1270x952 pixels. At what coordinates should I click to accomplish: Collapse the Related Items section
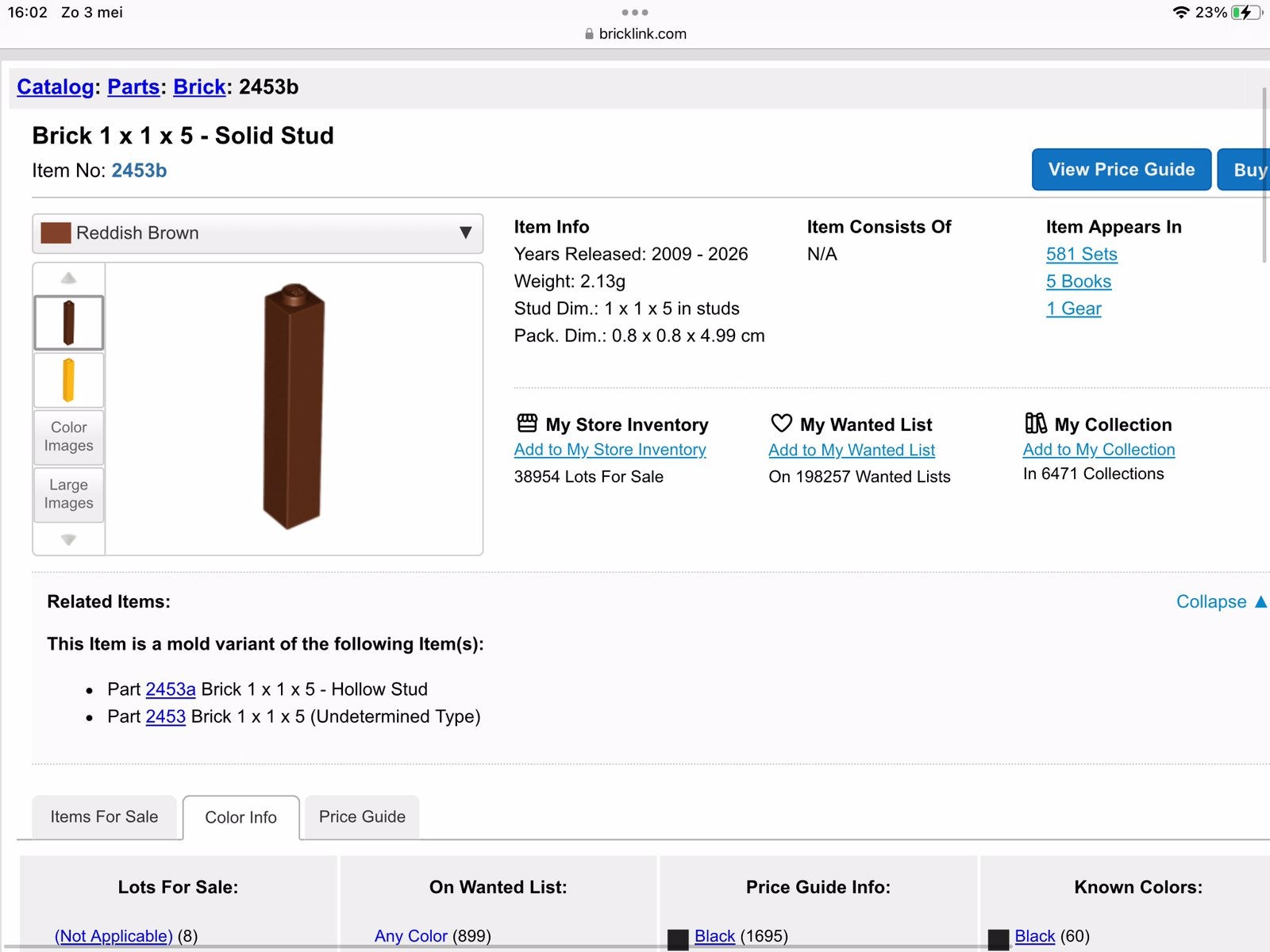1221,602
